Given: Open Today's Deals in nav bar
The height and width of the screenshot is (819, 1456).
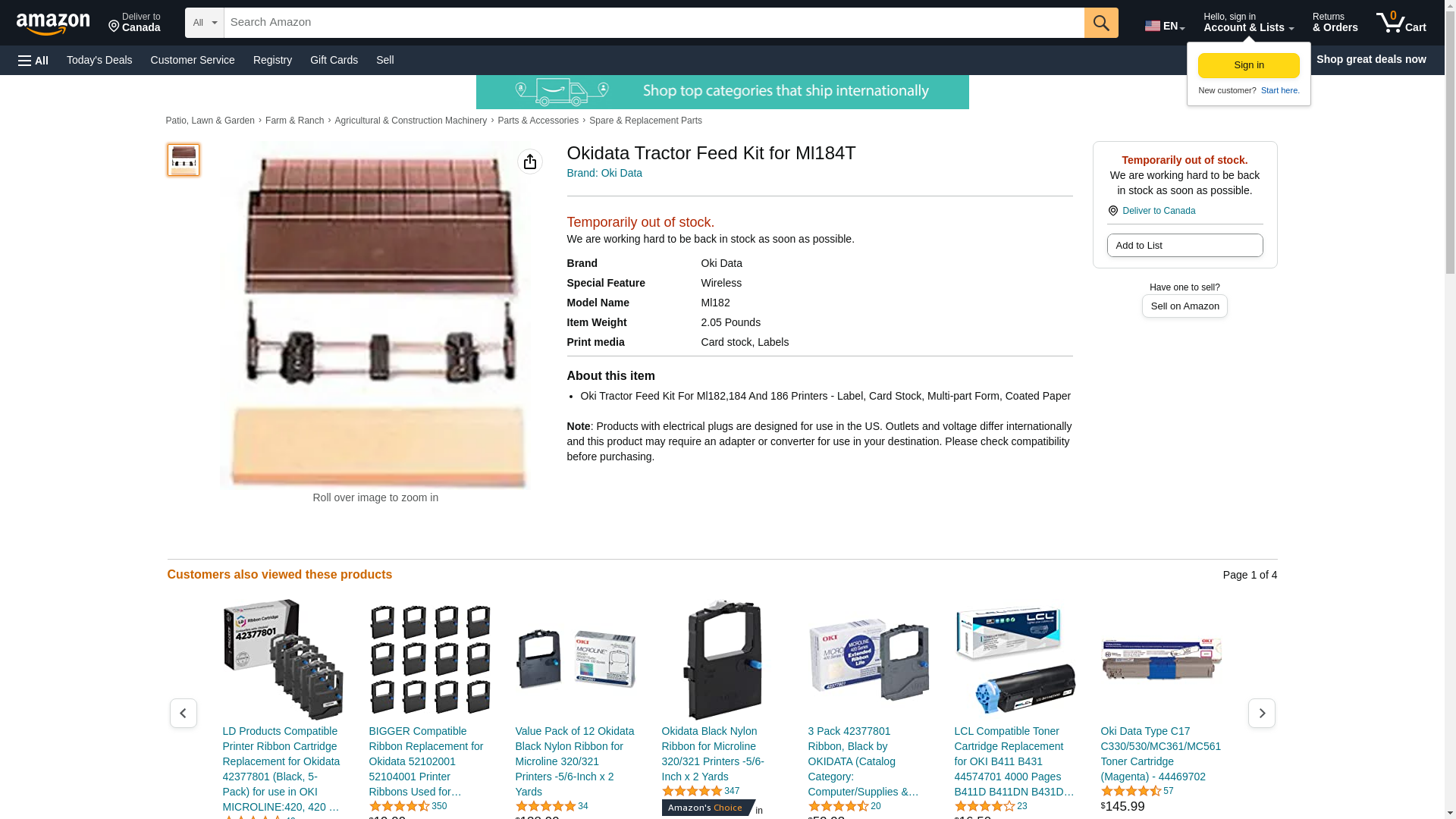Looking at the screenshot, I should point(99,60).
